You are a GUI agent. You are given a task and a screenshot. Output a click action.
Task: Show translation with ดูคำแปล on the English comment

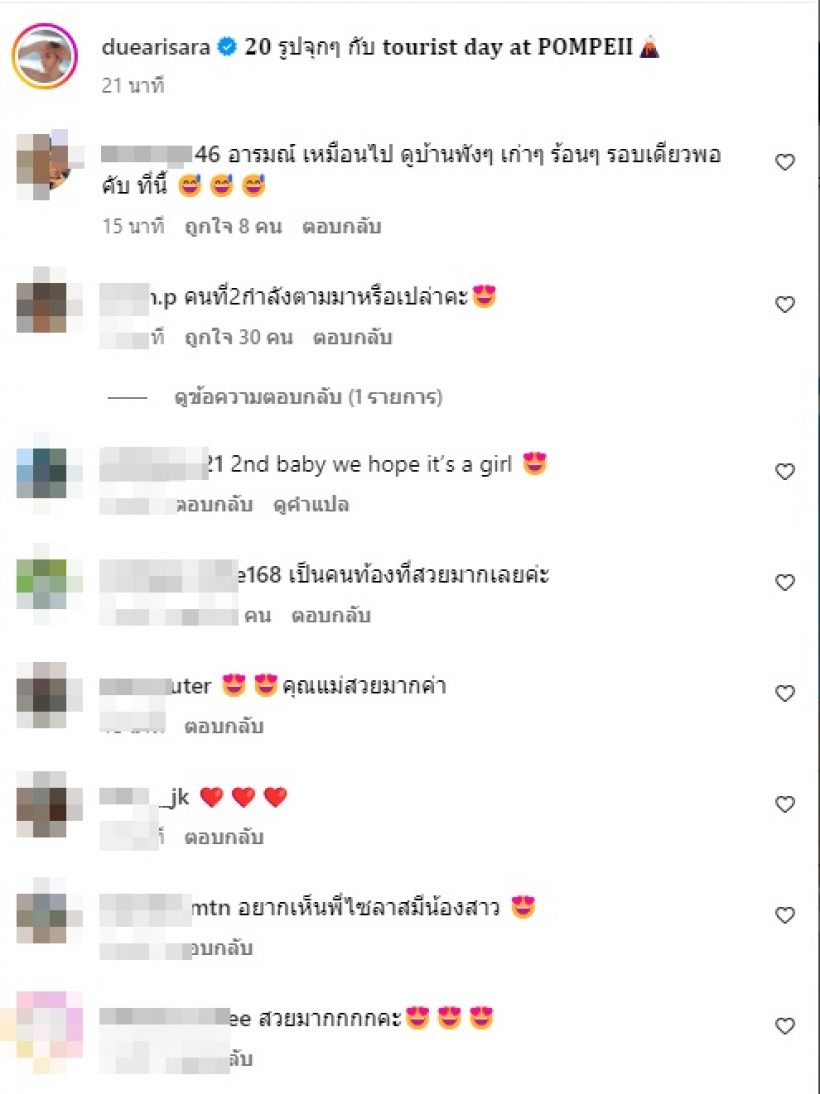coord(311,504)
